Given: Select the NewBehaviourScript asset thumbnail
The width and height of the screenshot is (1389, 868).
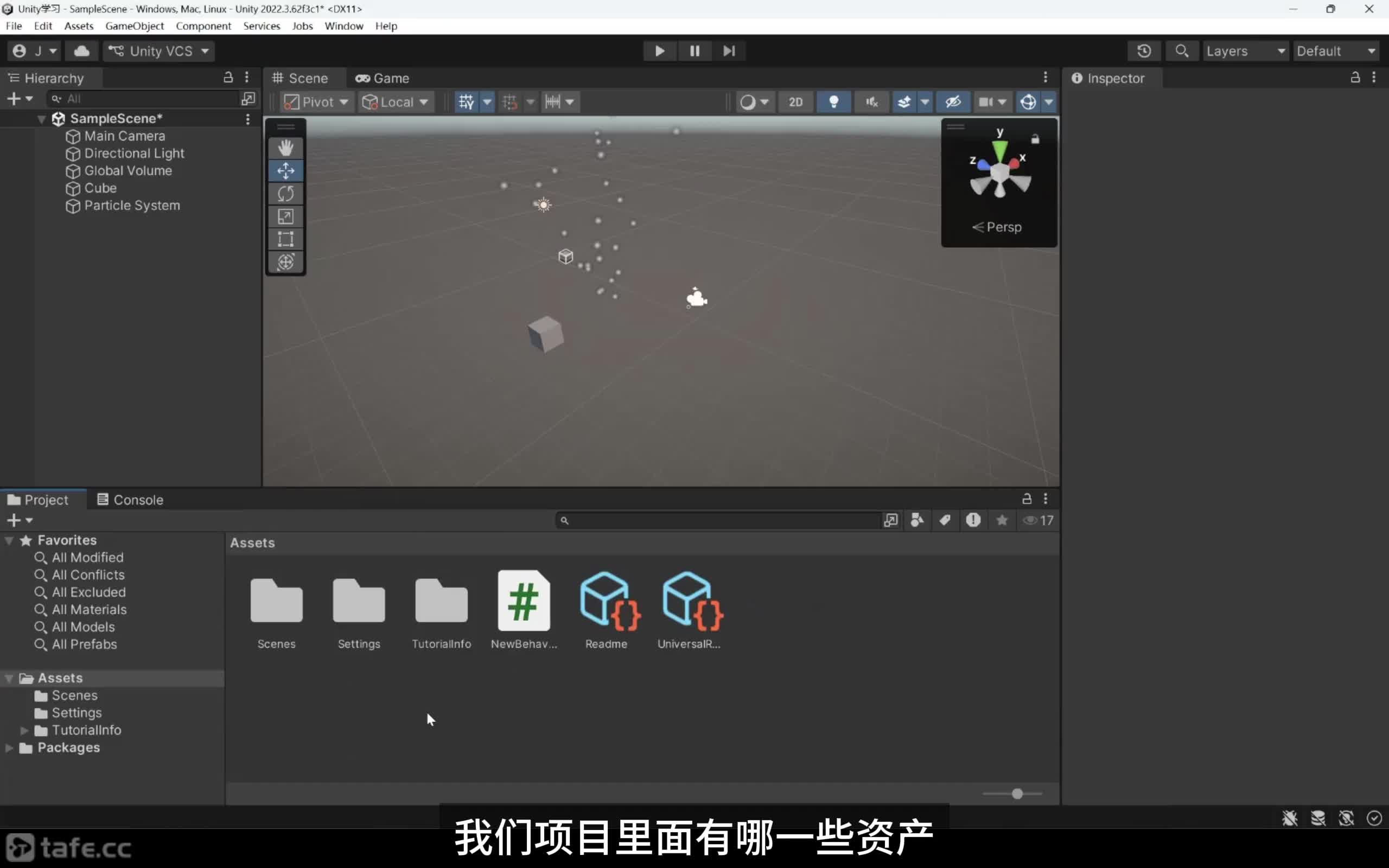Looking at the screenshot, I should (x=524, y=601).
